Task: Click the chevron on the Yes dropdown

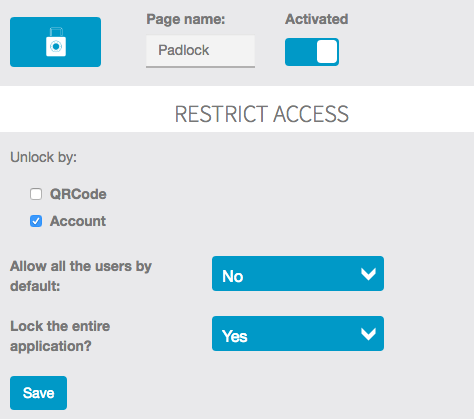Action: click(x=368, y=334)
